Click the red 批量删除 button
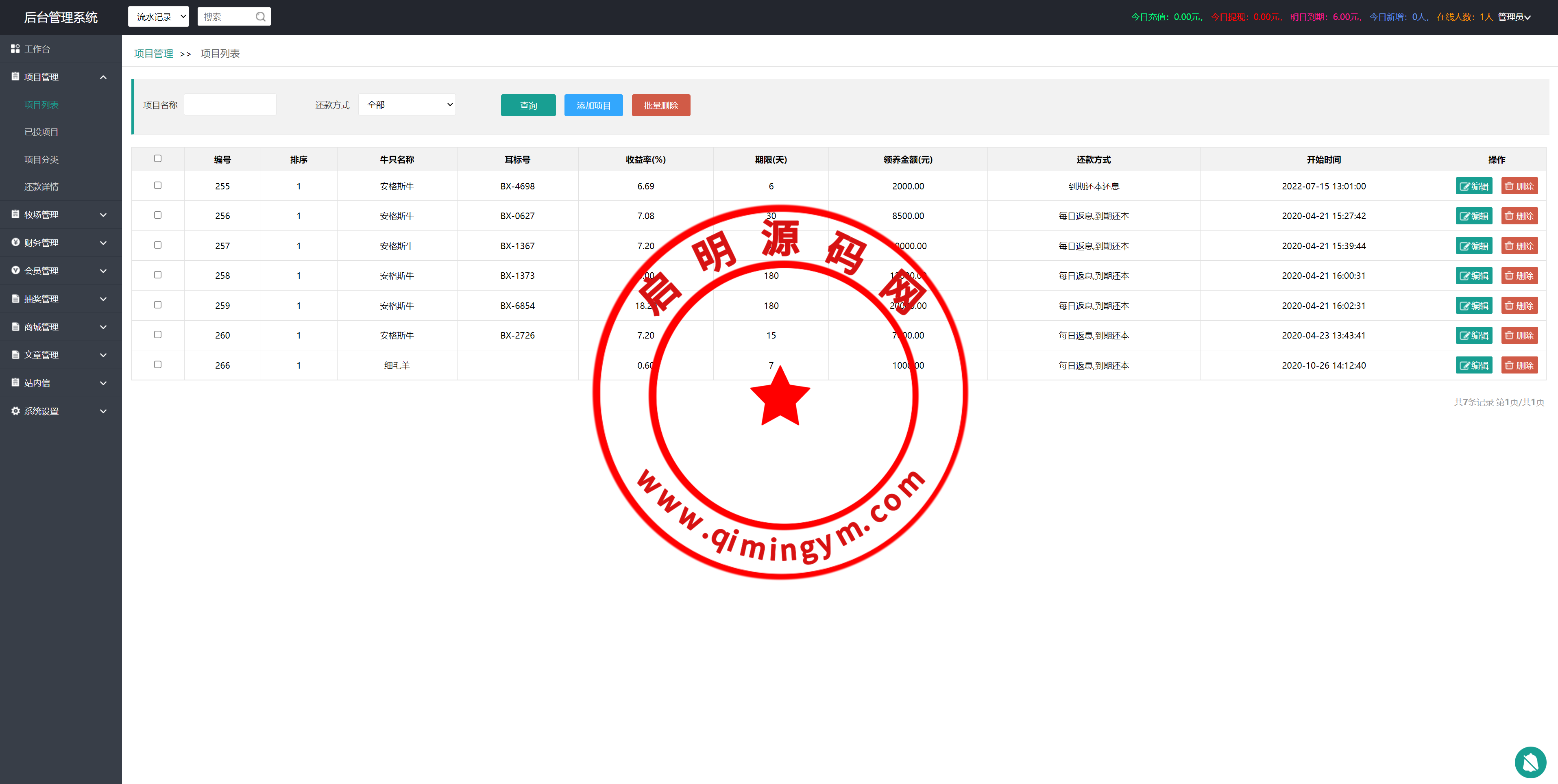 pos(660,105)
